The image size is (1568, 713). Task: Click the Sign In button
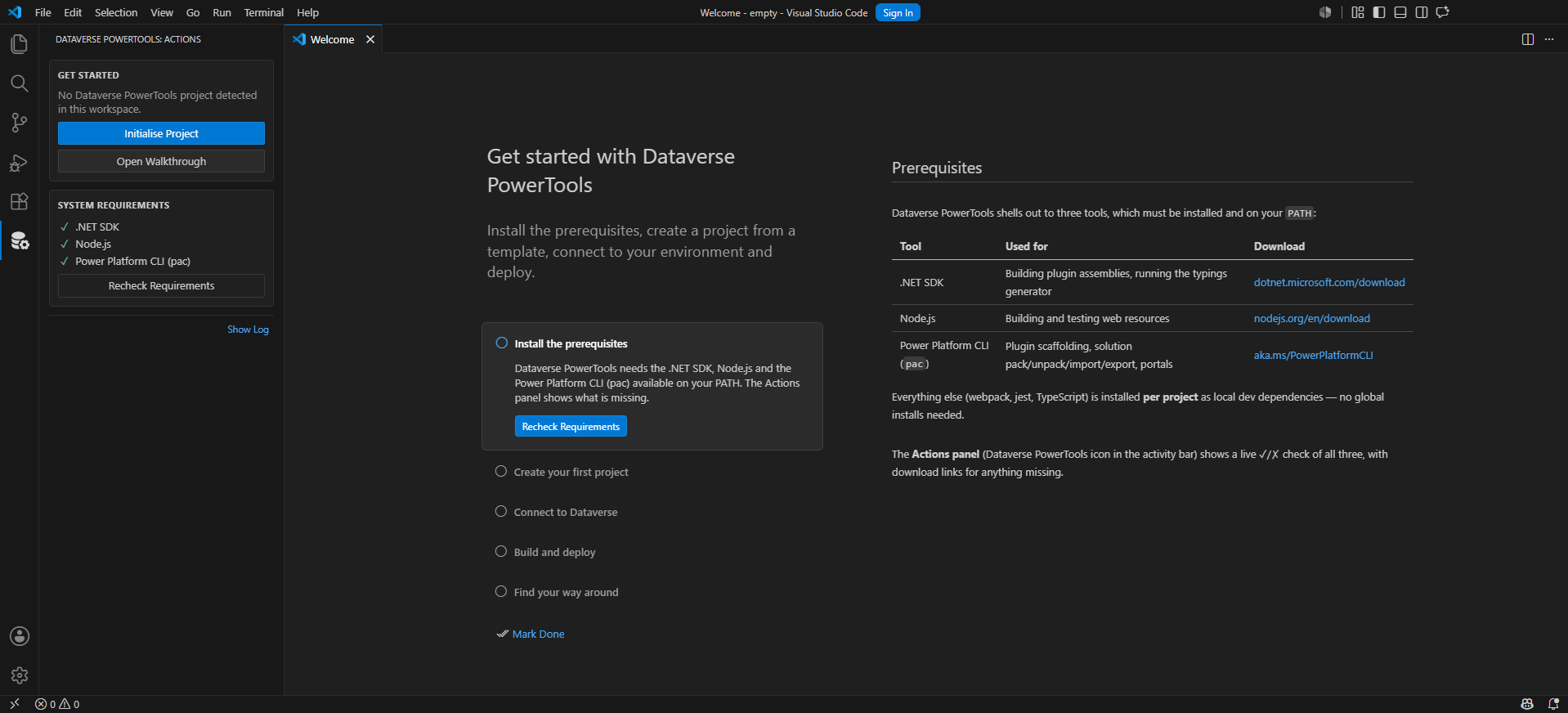click(898, 12)
